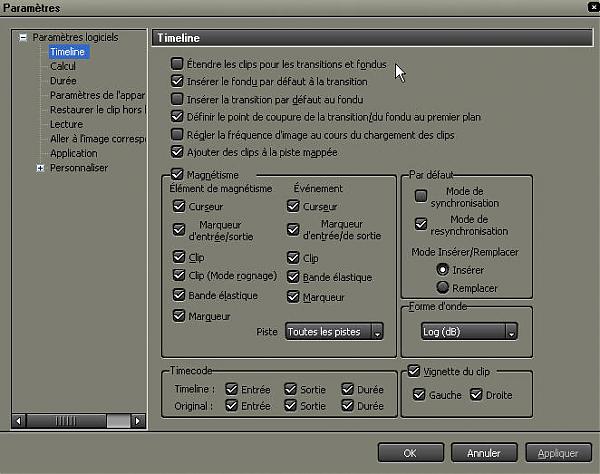Toggle Marqueur under Élément de magnétisme
The height and width of the screenshot is (474, 600).
click(x=179, y=316)
